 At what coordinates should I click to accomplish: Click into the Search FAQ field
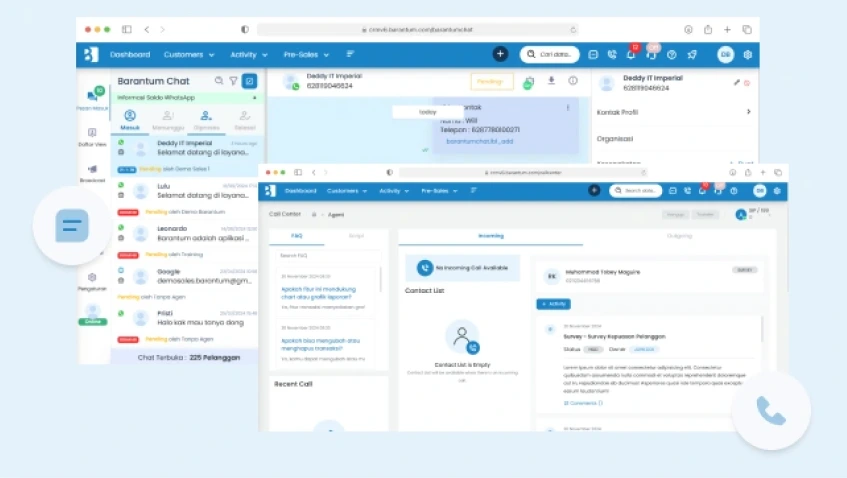coord(328,255)
